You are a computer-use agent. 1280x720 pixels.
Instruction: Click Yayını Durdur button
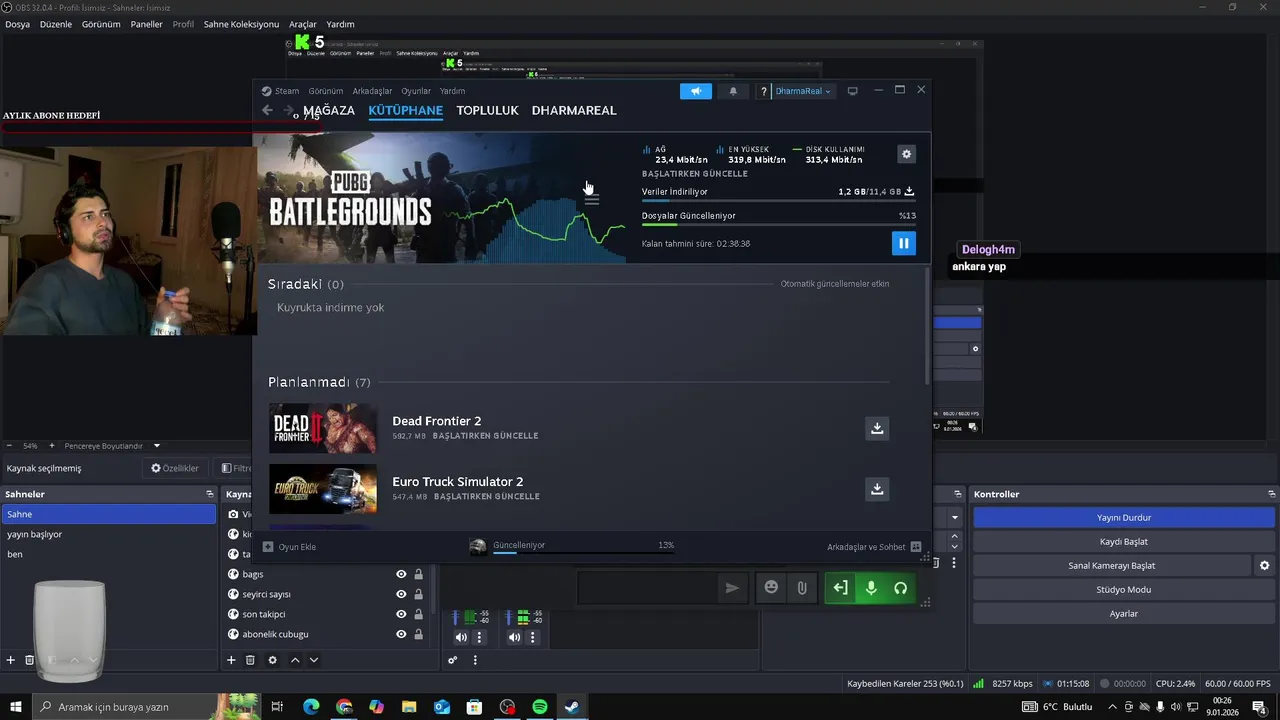(x=1123, y=518)
